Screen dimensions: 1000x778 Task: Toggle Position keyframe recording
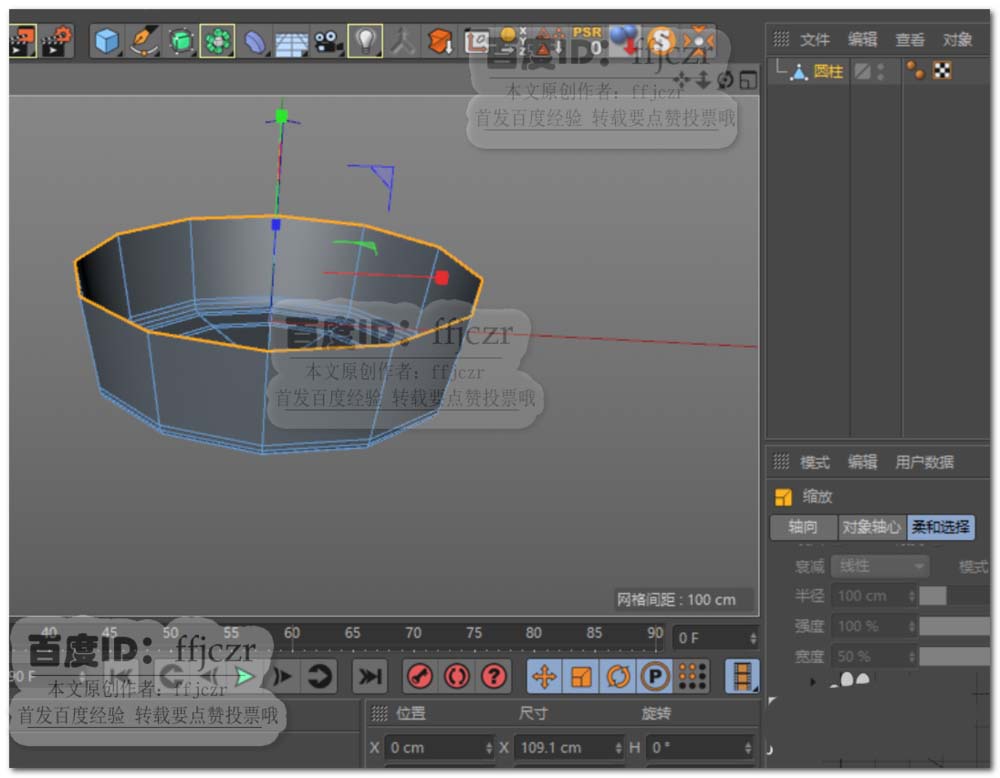(544, 676)
